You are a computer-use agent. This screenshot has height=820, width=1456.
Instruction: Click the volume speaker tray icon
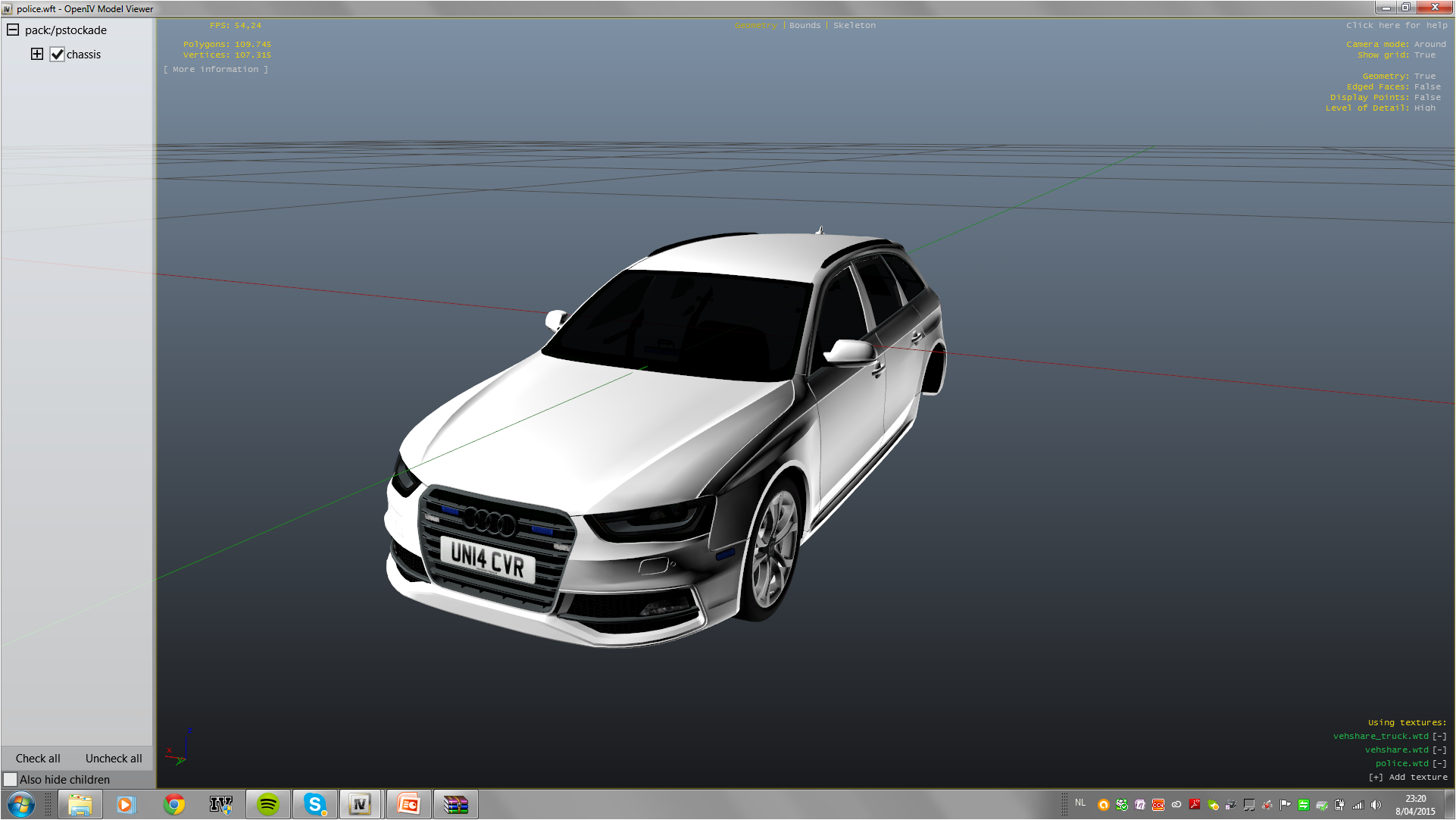pyautogui.click(x=1376, y=805)
